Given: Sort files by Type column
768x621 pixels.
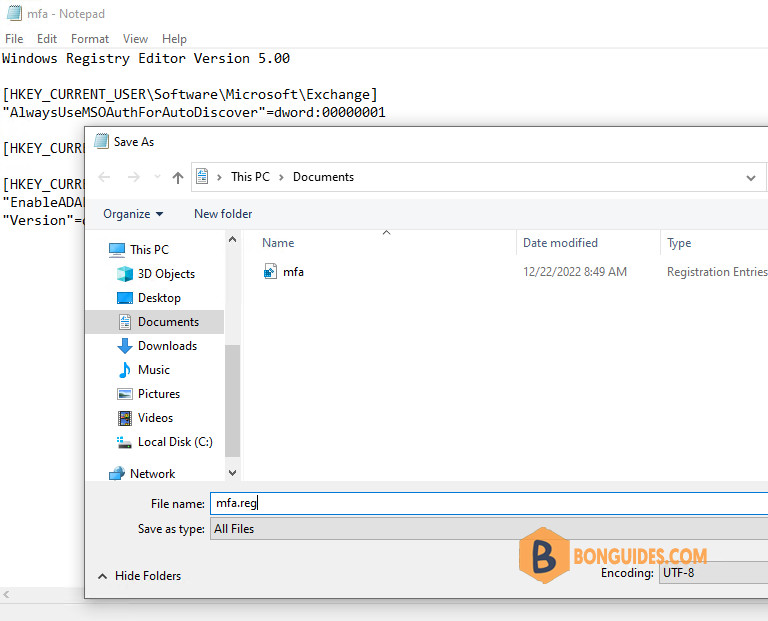Looking at the screenshot, I should [x=679, y=243].
